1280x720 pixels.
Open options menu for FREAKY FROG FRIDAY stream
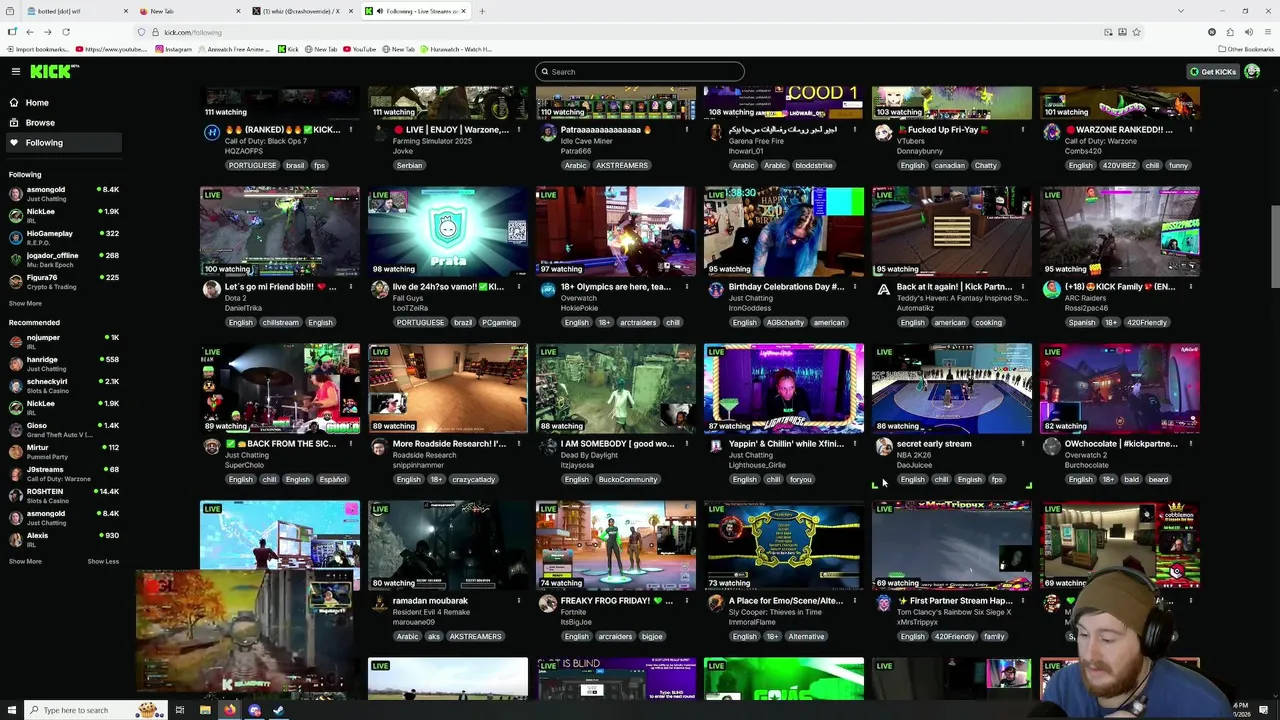tap(686, 601)
